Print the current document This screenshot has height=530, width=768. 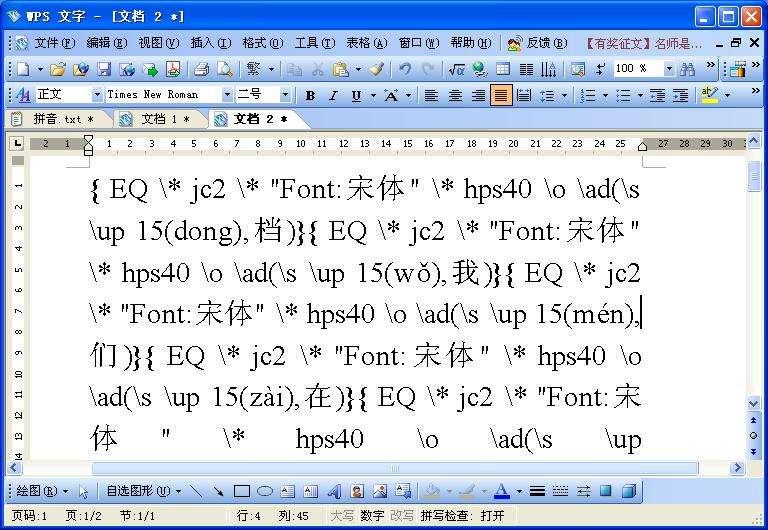click(201, 69)
